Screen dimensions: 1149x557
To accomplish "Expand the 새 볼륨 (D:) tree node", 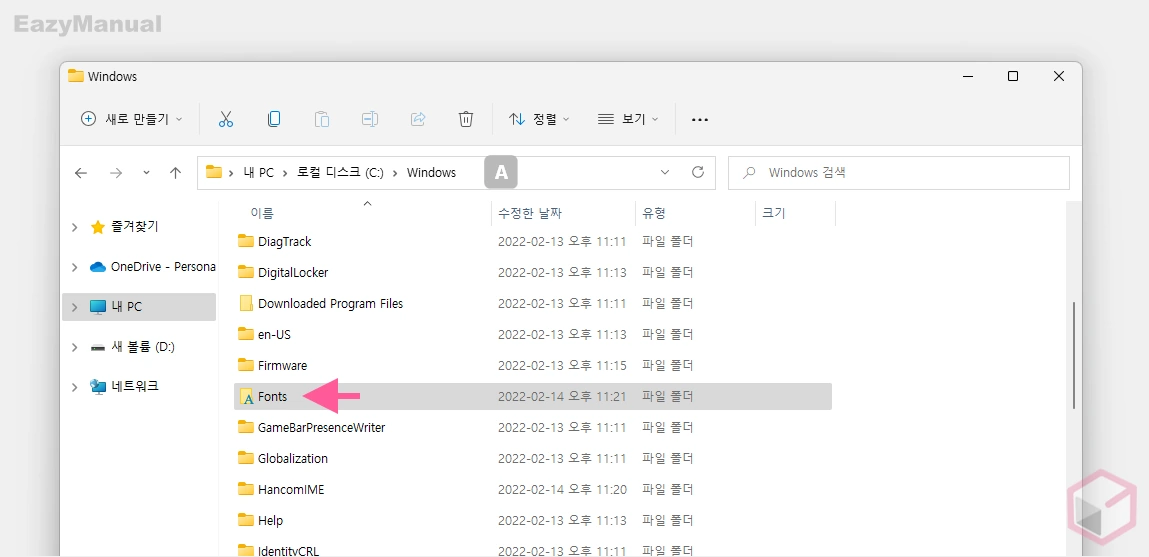I will (x=74, y=347).
